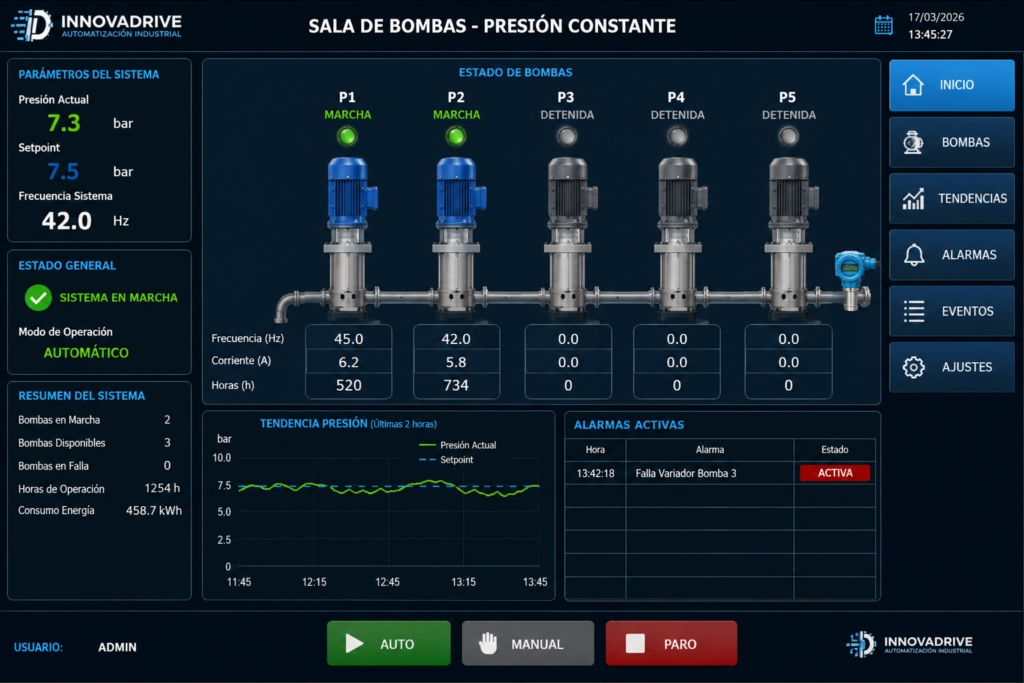Click the P3 gray status indicator light
The height and width of the screenshot is (683, 1024).
click(x=567, y=136)
